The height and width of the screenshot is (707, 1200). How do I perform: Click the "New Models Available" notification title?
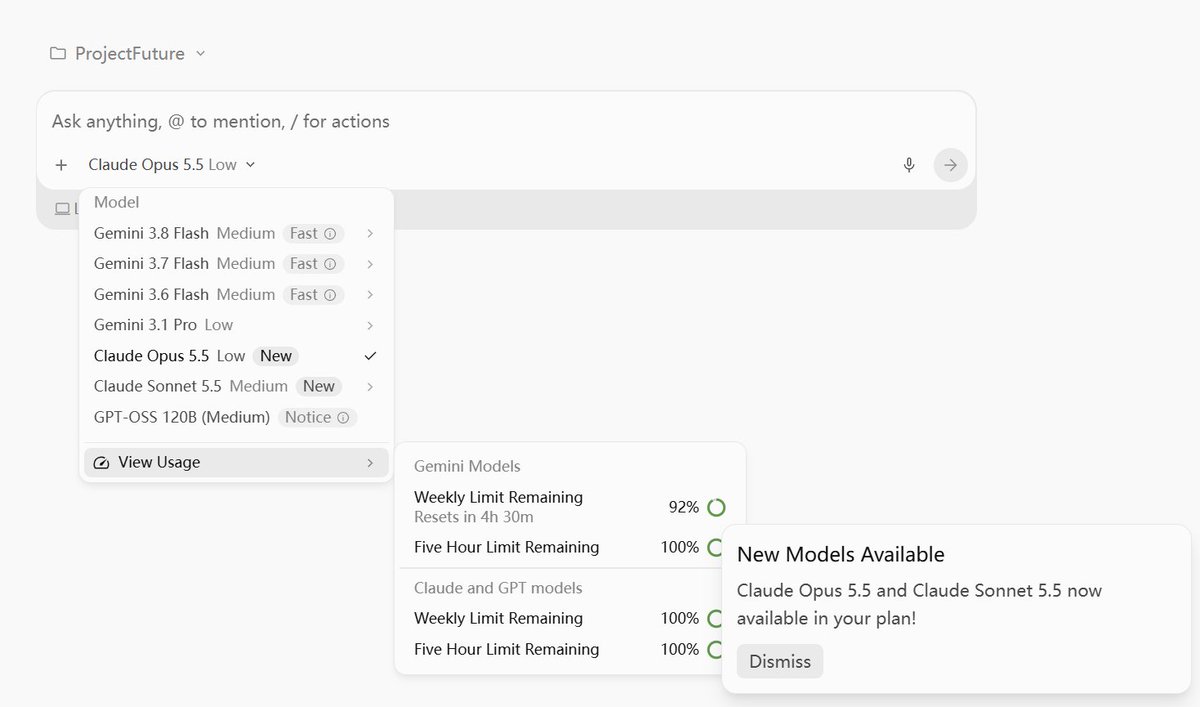coord(841,554)
